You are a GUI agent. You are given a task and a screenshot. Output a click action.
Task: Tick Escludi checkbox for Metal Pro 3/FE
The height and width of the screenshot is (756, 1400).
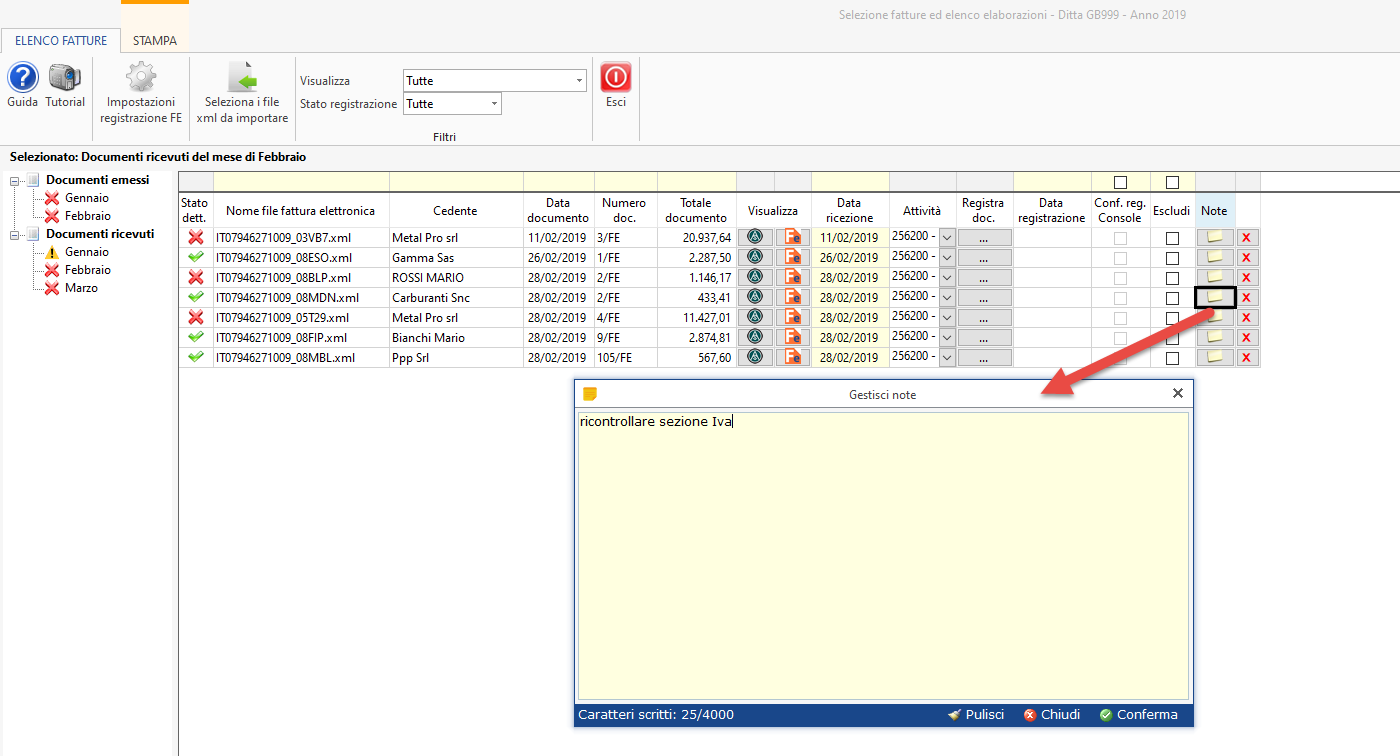[x=1173, y=238]
